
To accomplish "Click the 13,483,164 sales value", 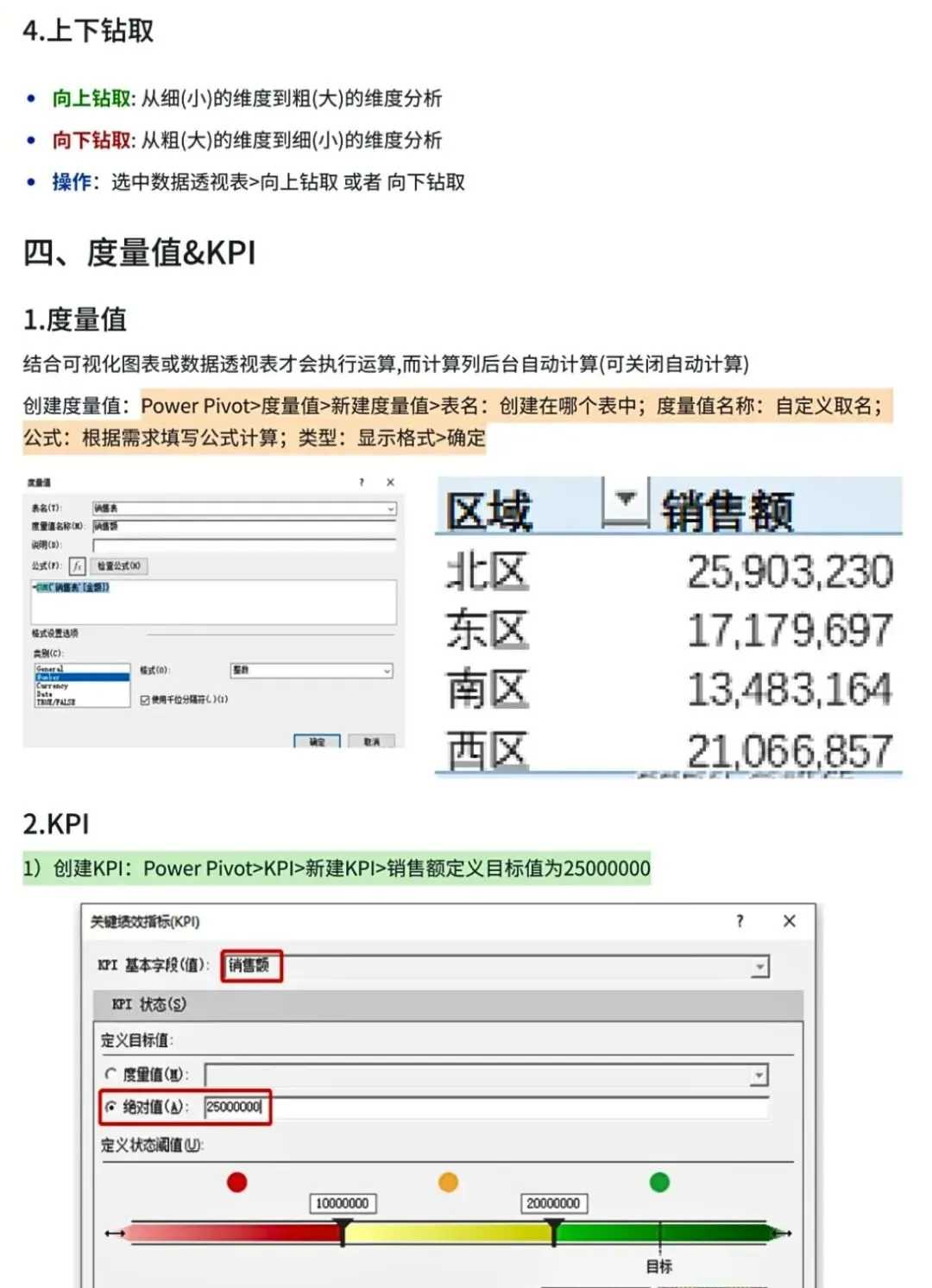I will pyautogui.click(x=790, y=689).
